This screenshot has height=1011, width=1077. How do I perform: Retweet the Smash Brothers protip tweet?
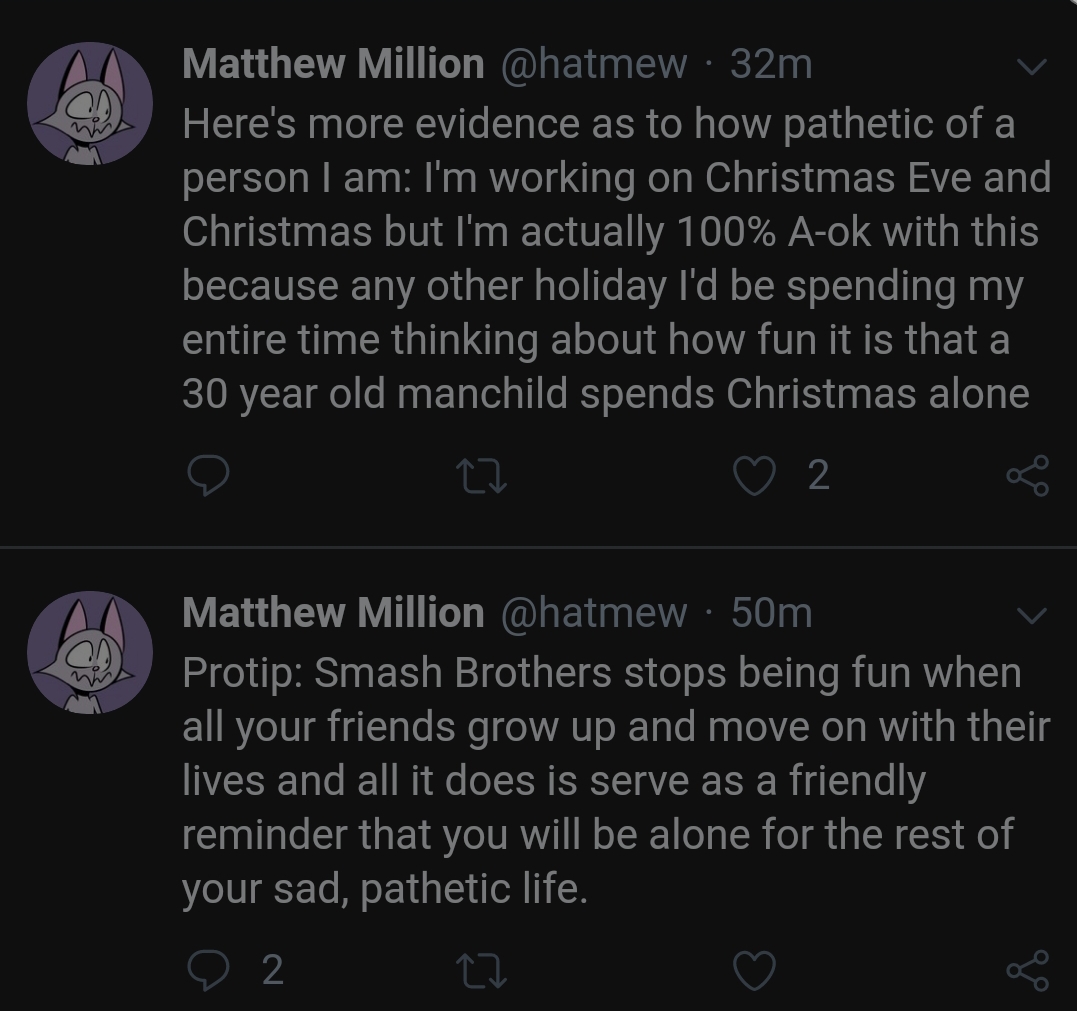(x=482, y=970)
